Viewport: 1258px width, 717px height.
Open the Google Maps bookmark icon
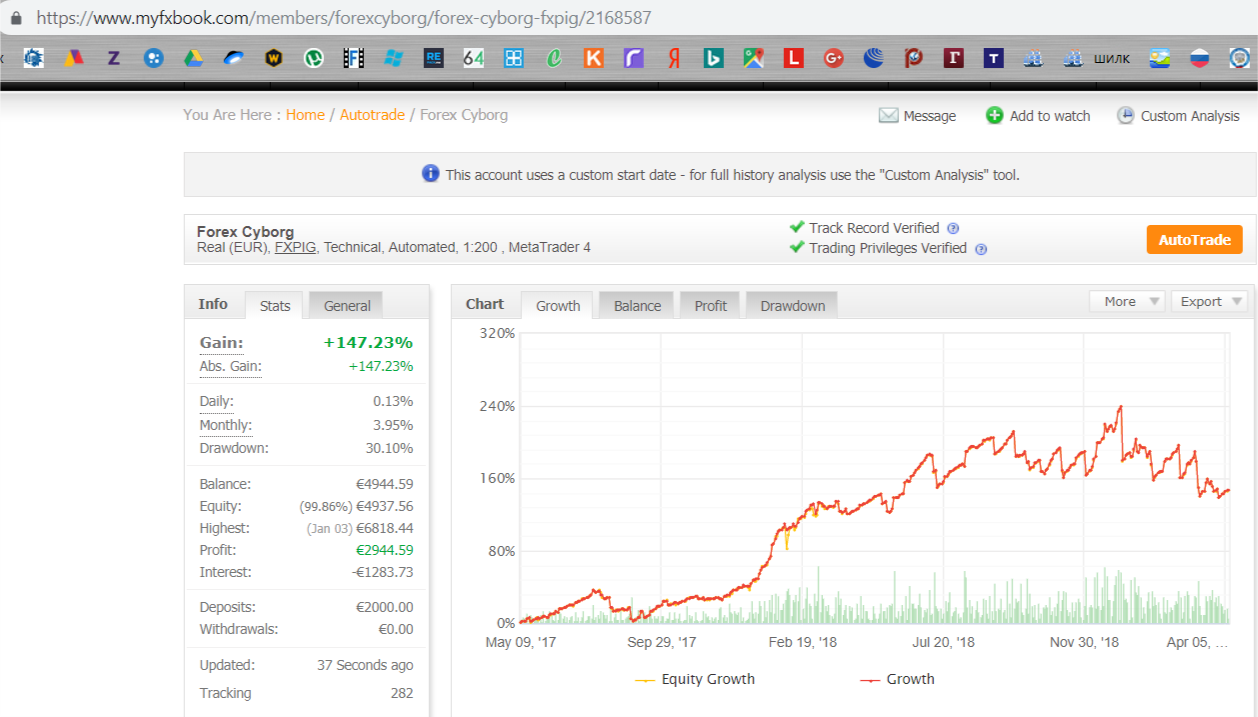point(753,58)
